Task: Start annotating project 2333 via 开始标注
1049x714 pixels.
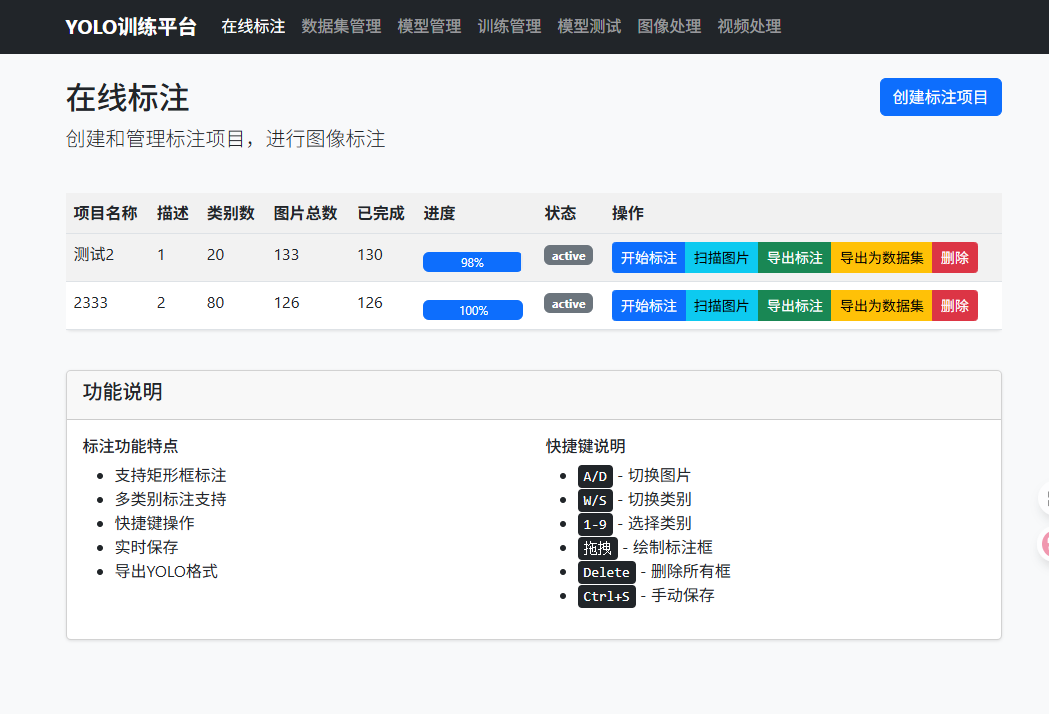Action: (x=648, y=305)
